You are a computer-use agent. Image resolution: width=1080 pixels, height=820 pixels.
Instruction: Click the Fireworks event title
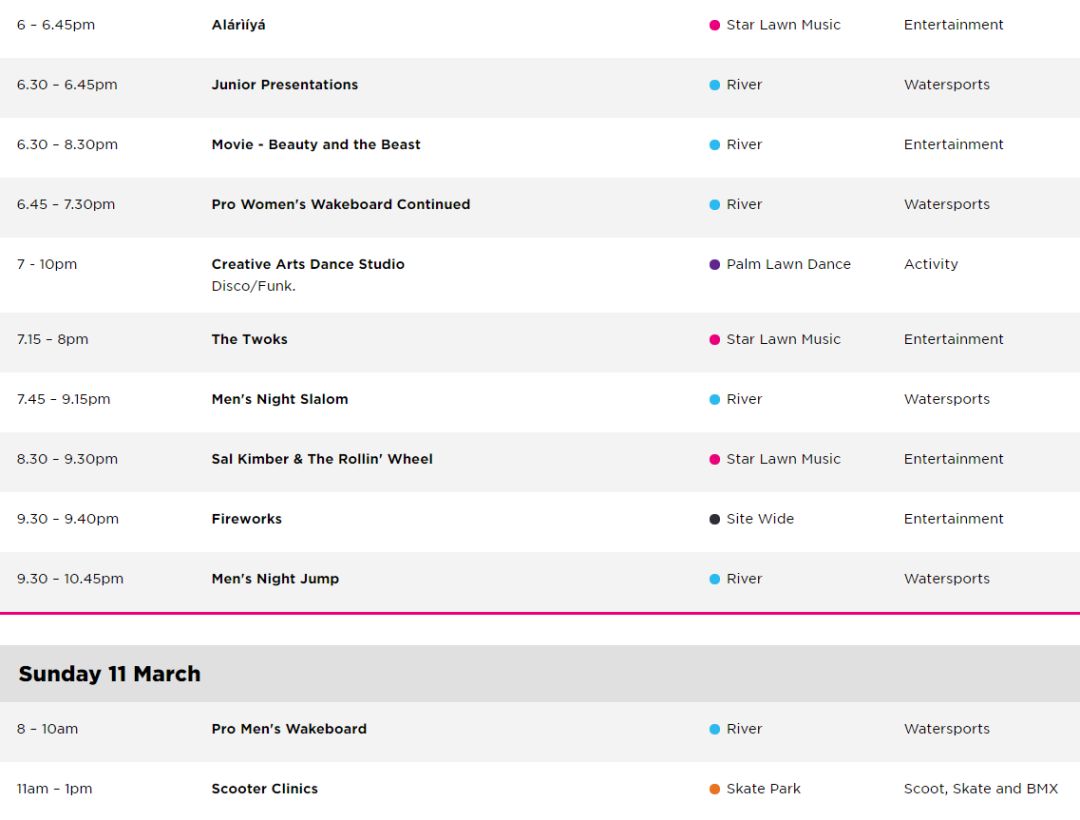[x=247, y=519]
